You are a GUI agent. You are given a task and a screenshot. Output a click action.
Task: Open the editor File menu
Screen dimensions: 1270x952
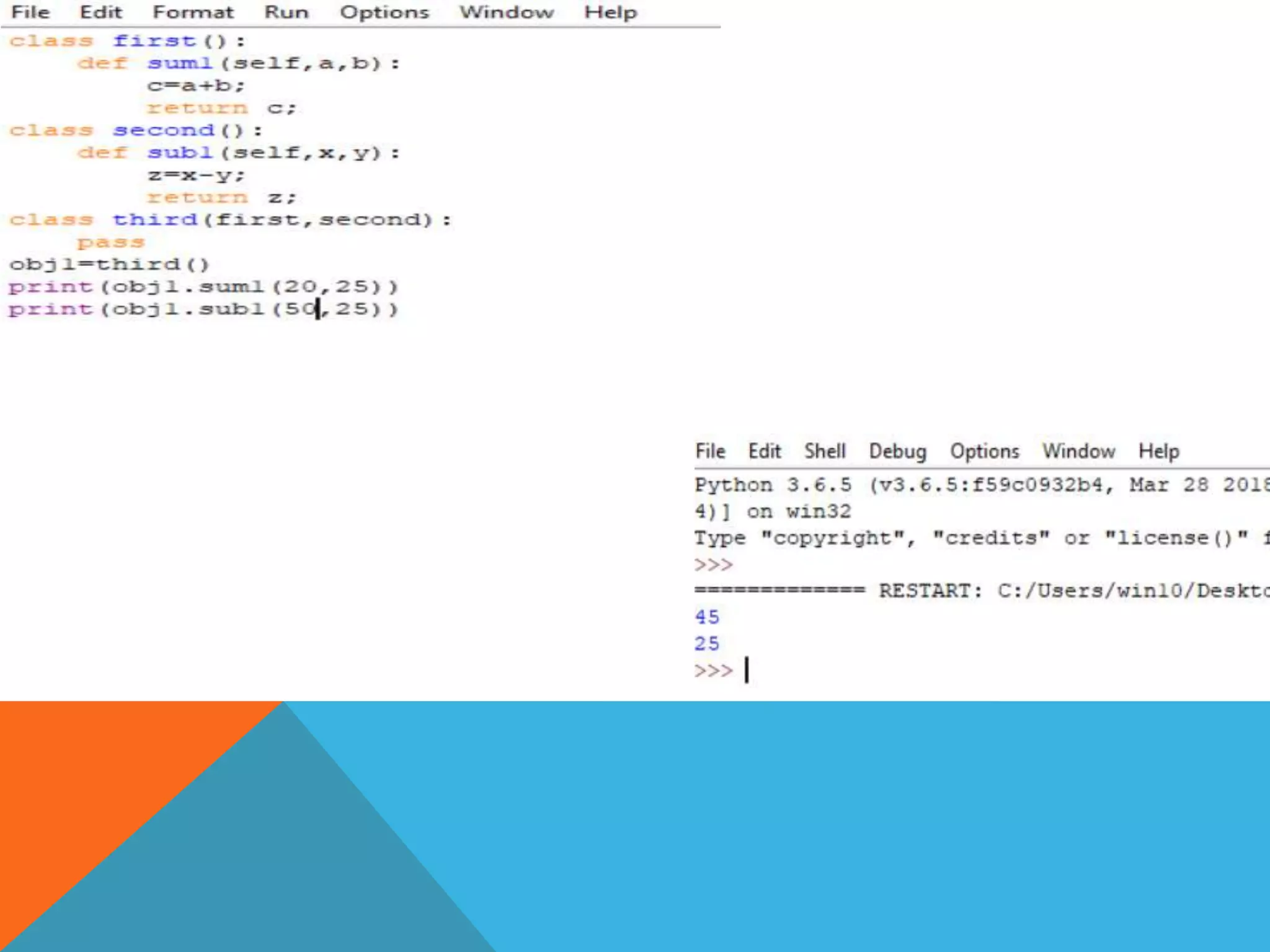click(x=30, y=12)
